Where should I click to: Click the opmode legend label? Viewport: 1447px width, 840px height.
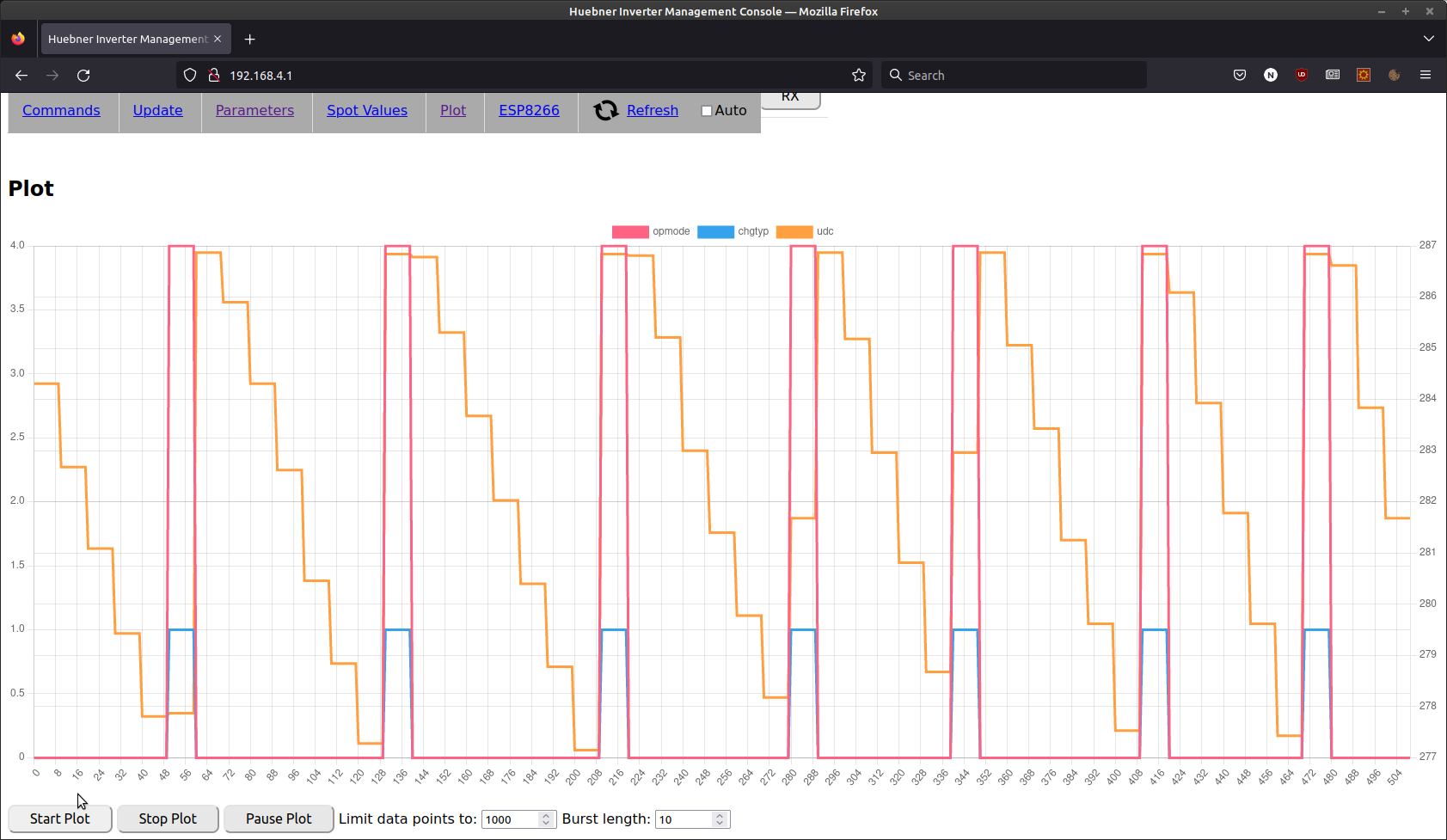click(671, 231)
